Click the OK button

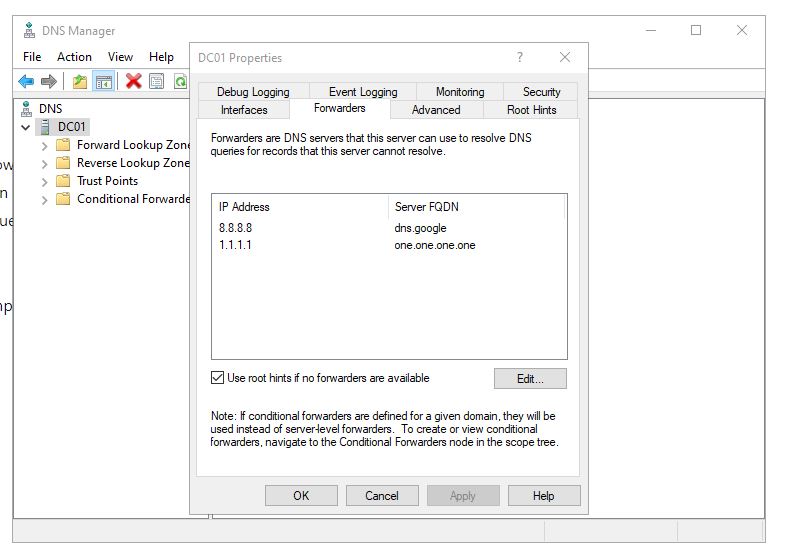coord(301,496)
